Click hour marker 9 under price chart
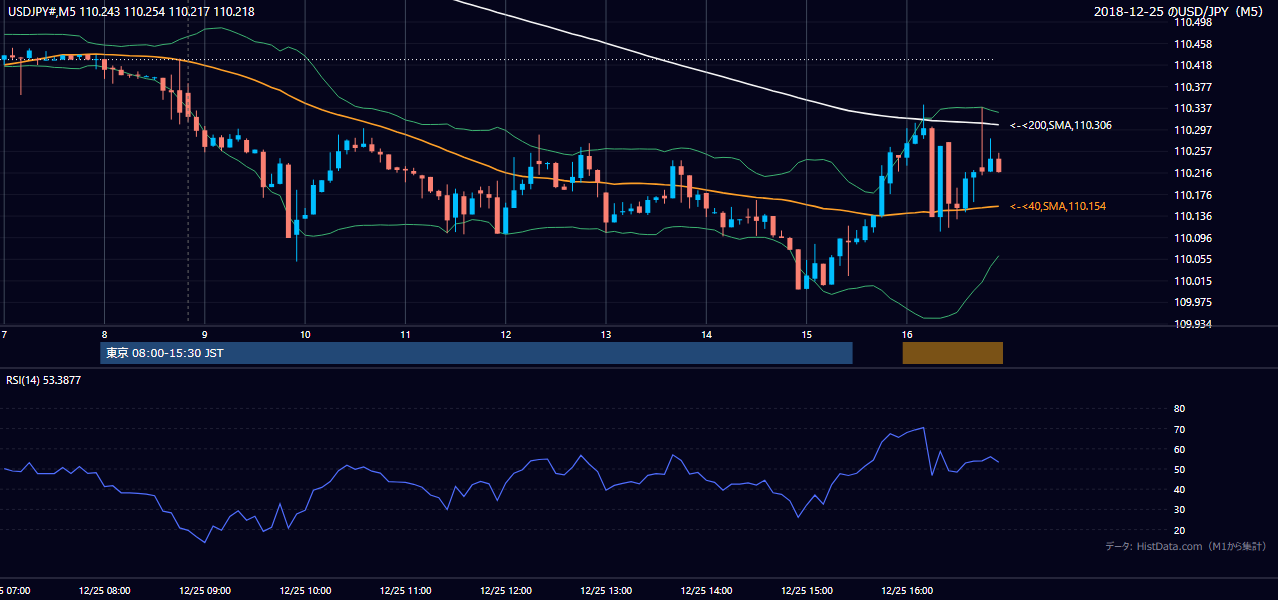Viewport: 1278px width, 600px height. (204, 334)
